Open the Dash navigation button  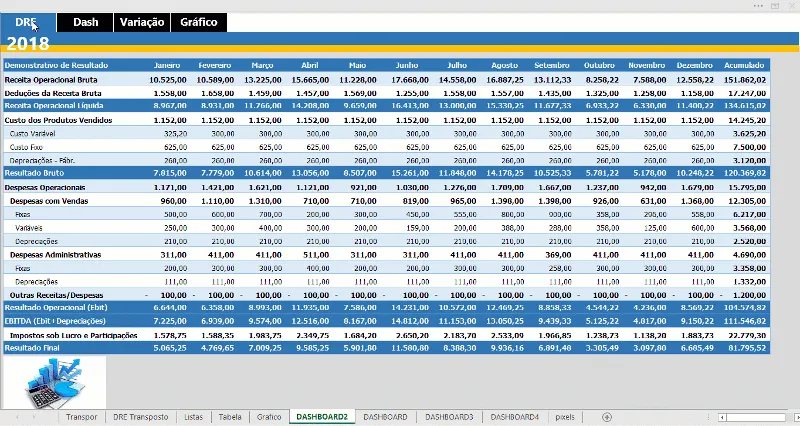coord(85,22)
